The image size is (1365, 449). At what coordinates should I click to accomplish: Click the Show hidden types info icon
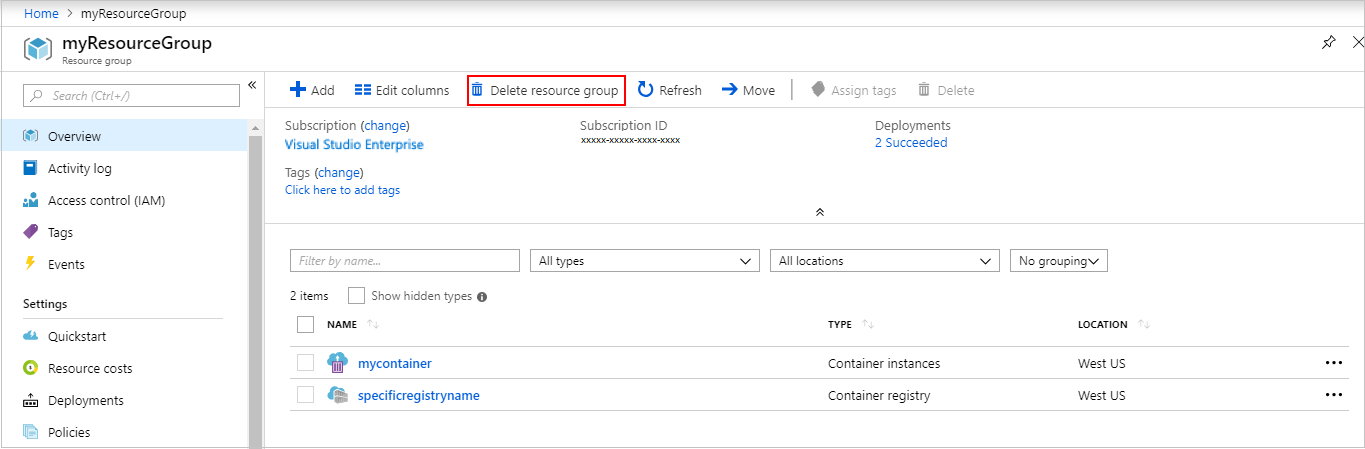click(482, 297)
